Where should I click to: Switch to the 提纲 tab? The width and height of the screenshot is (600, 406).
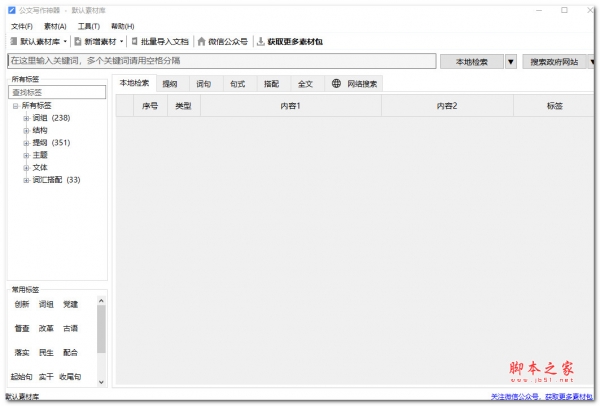click(170, 84)
